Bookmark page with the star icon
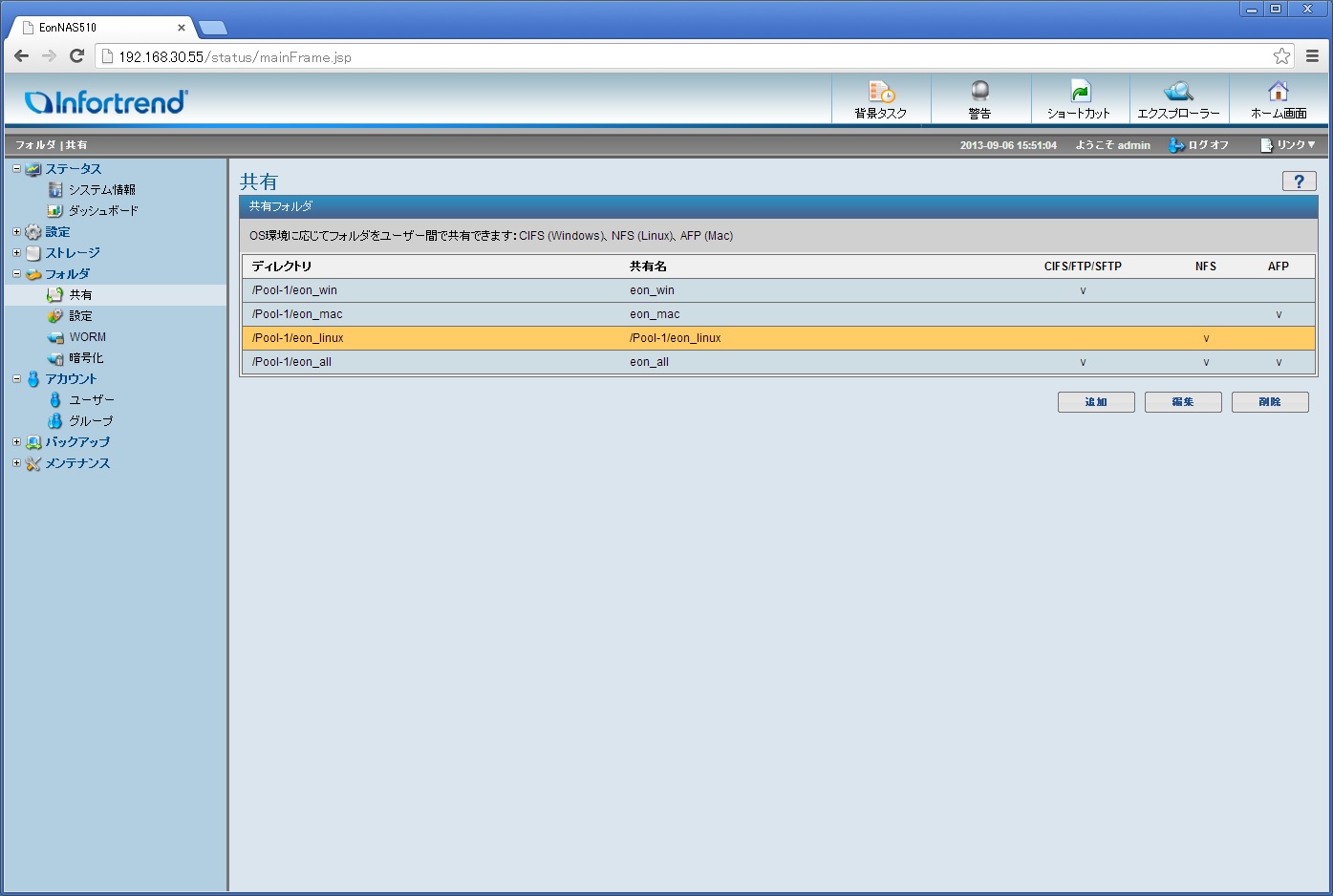 point(1281,56)
